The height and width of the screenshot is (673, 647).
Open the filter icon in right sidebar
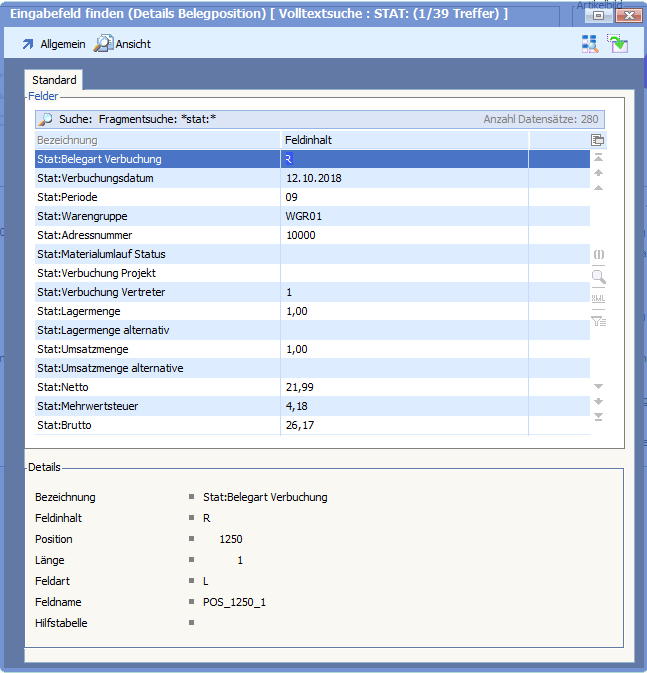598,321
